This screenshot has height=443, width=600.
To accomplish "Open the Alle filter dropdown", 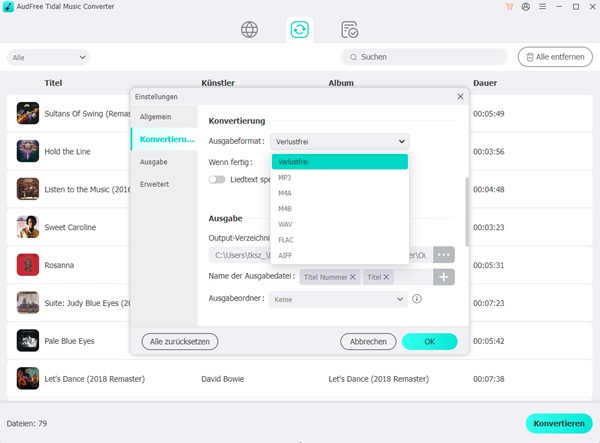I will coord(48,57).
